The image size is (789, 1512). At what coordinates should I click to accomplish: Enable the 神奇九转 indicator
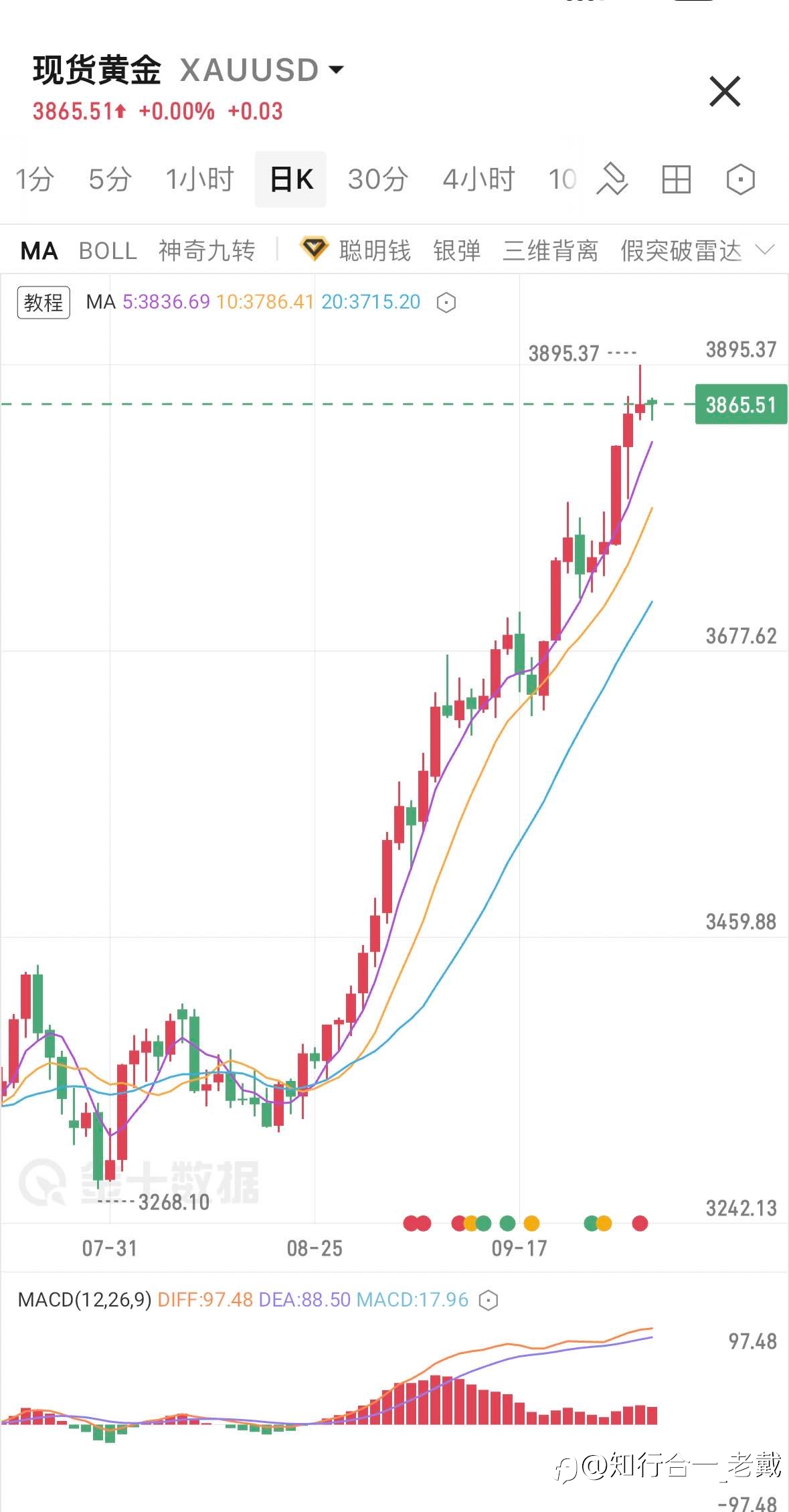pos(207,251)
